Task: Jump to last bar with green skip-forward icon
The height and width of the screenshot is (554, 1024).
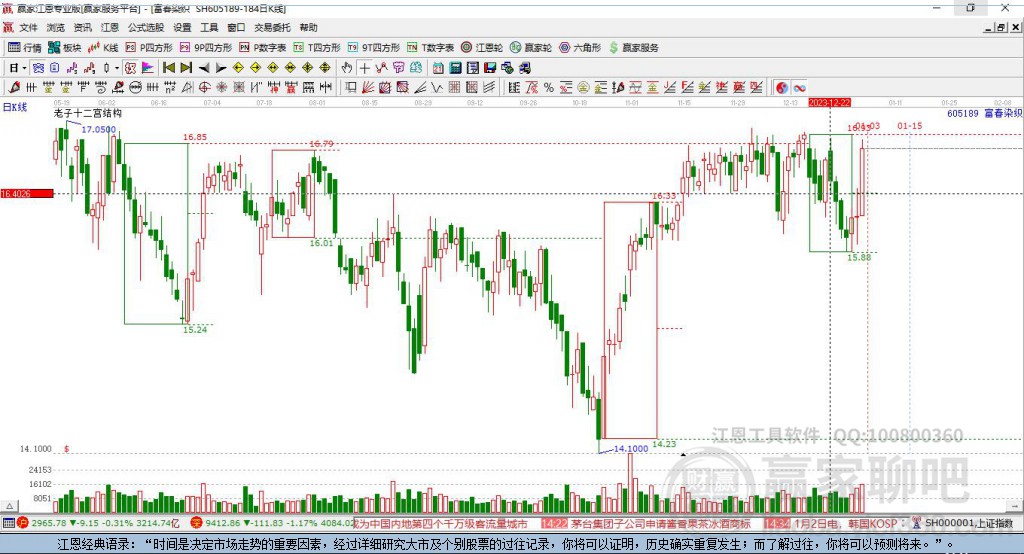Action: pos(186,68)
